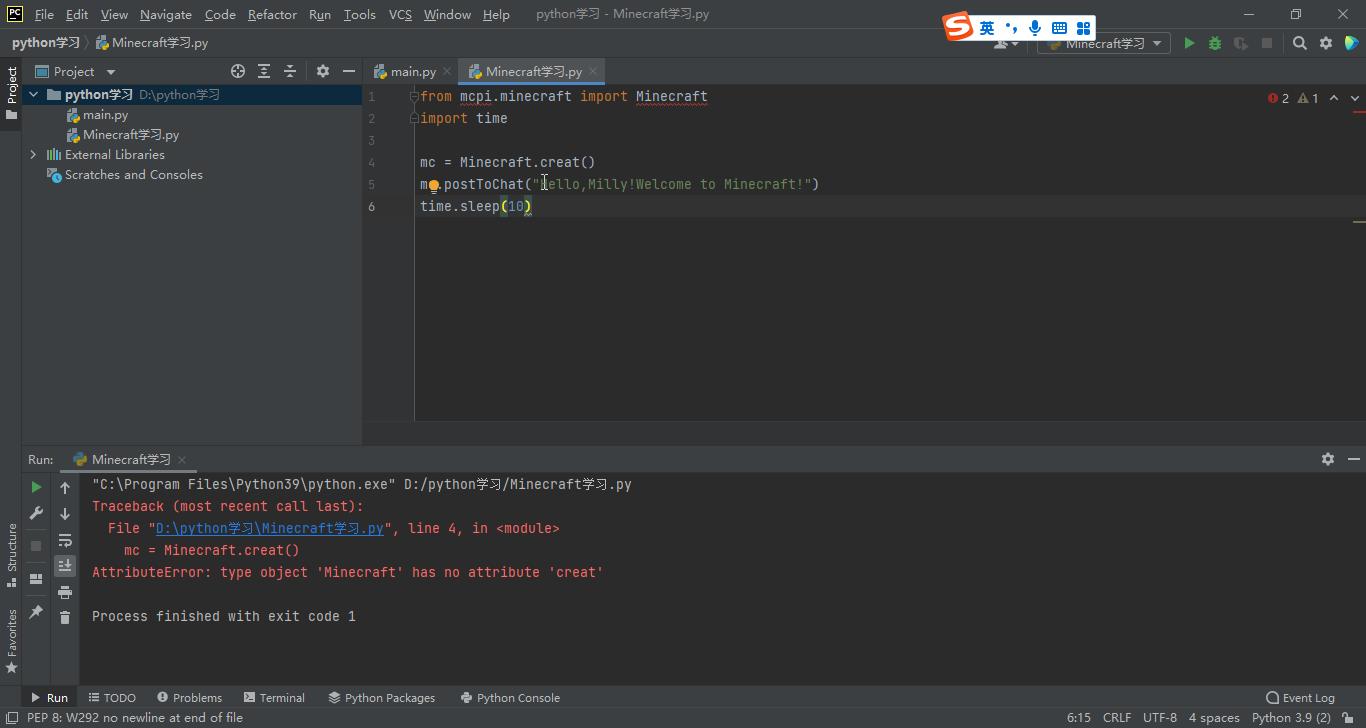
Task: Open the Minecraft学习 run configuration dropdown
Action: 1103,43
